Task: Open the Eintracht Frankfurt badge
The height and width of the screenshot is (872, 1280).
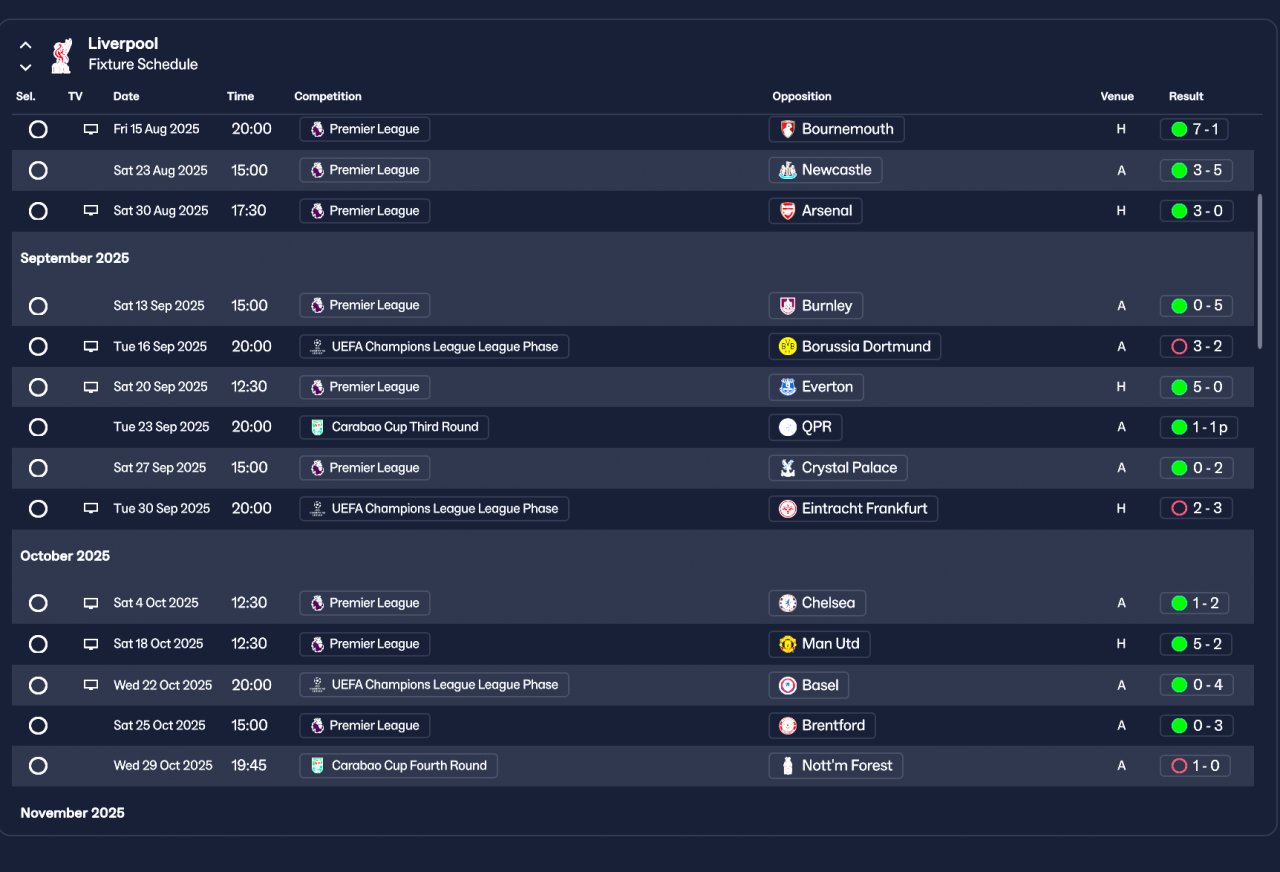Action: [x=788, y=509]
